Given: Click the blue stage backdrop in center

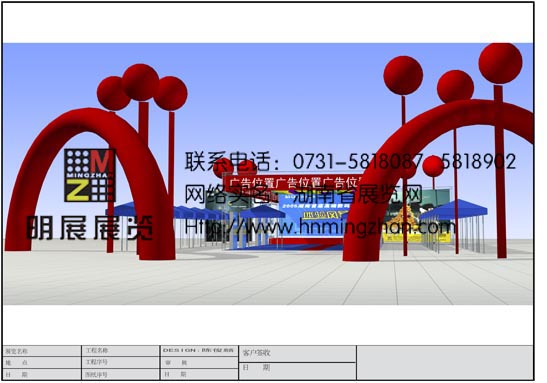Looking at the screenshot, I should coord(314,215).
